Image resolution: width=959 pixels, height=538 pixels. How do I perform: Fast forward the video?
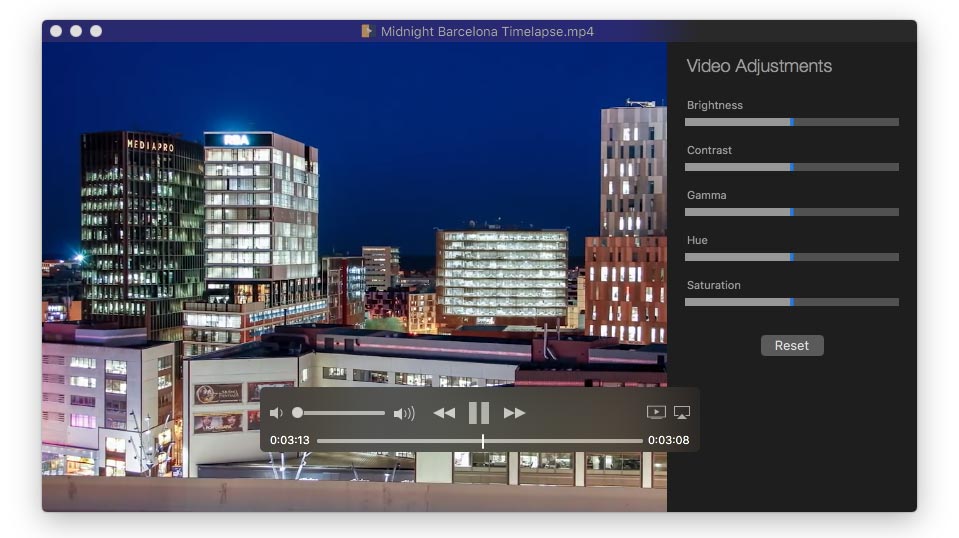coord(514,413)
